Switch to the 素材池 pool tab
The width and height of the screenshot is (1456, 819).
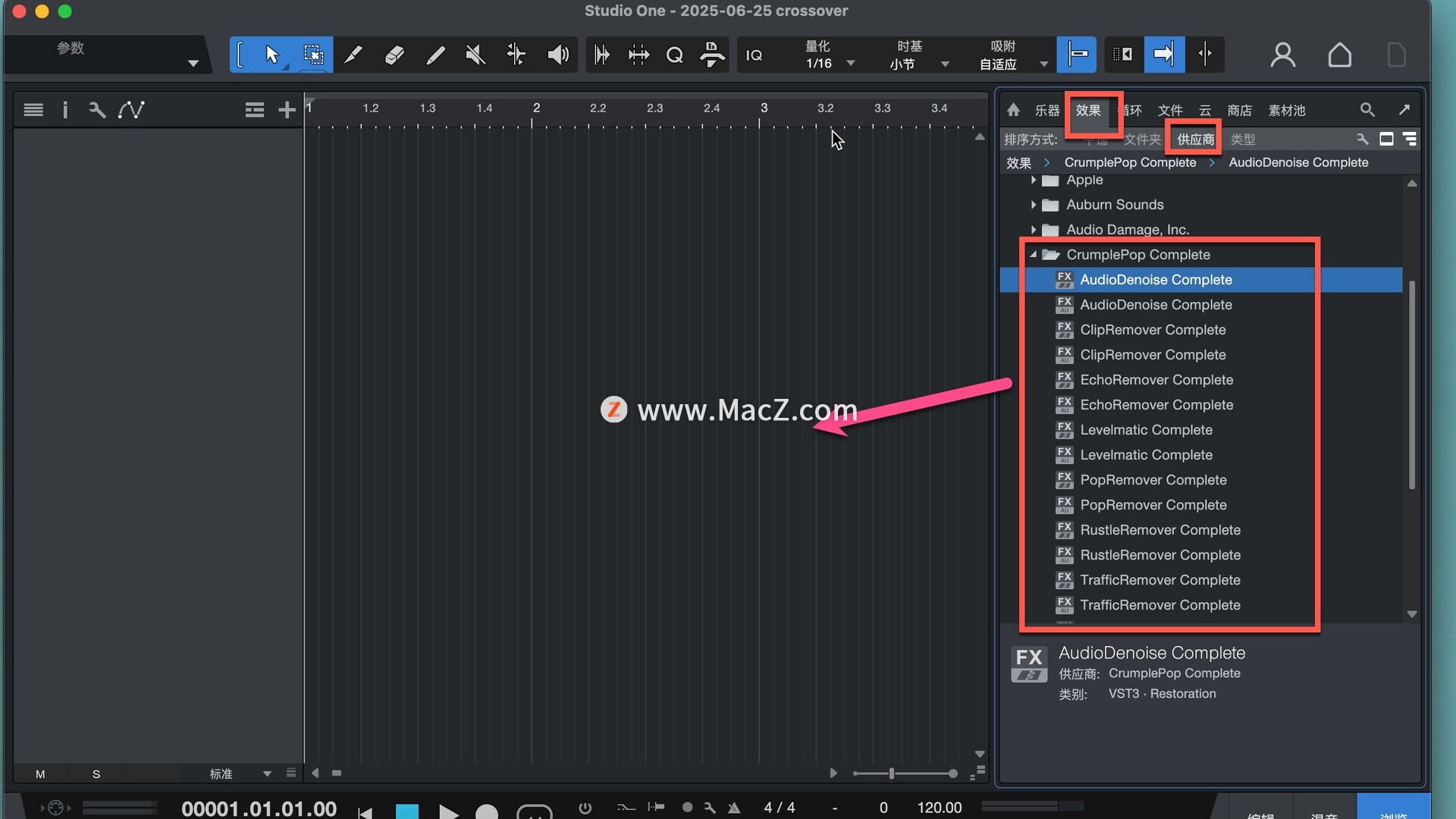1287,111
